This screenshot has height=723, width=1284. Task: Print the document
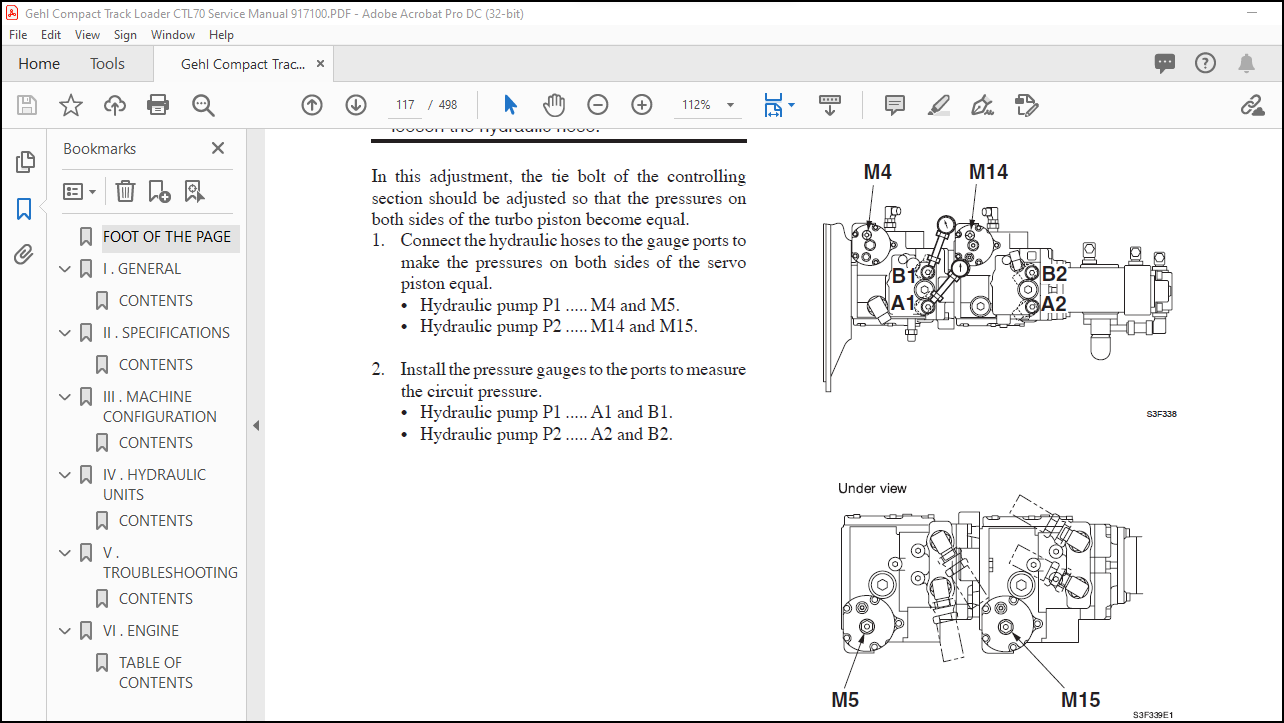[x=158, y=105]
